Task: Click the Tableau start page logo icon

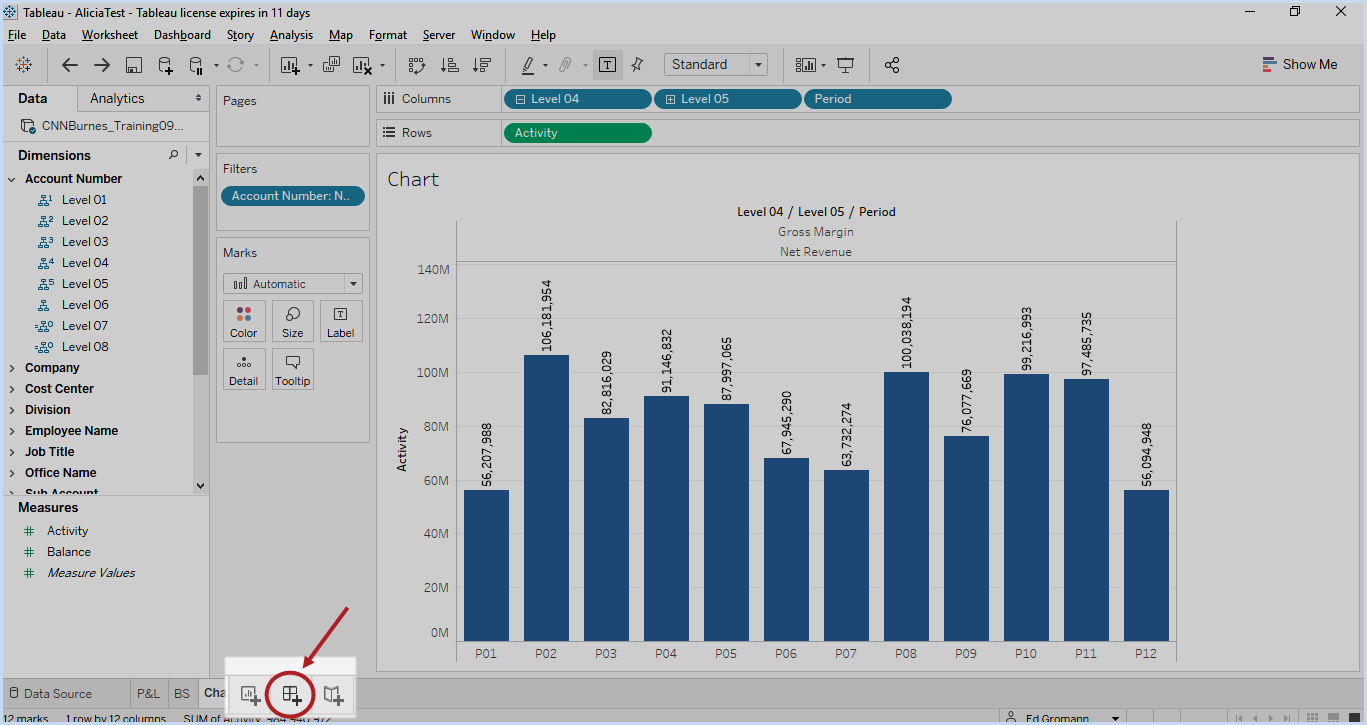Action: (x=23, y=65)
